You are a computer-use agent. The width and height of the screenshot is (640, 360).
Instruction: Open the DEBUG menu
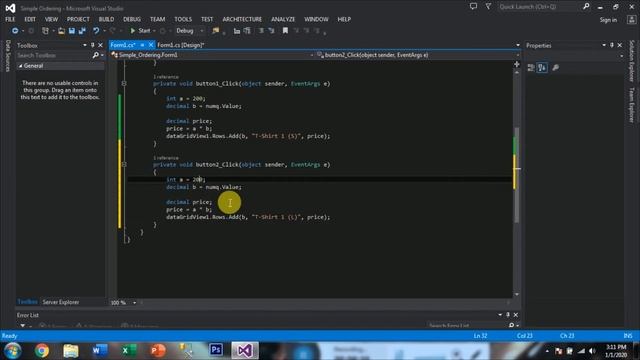pos(132,19)
